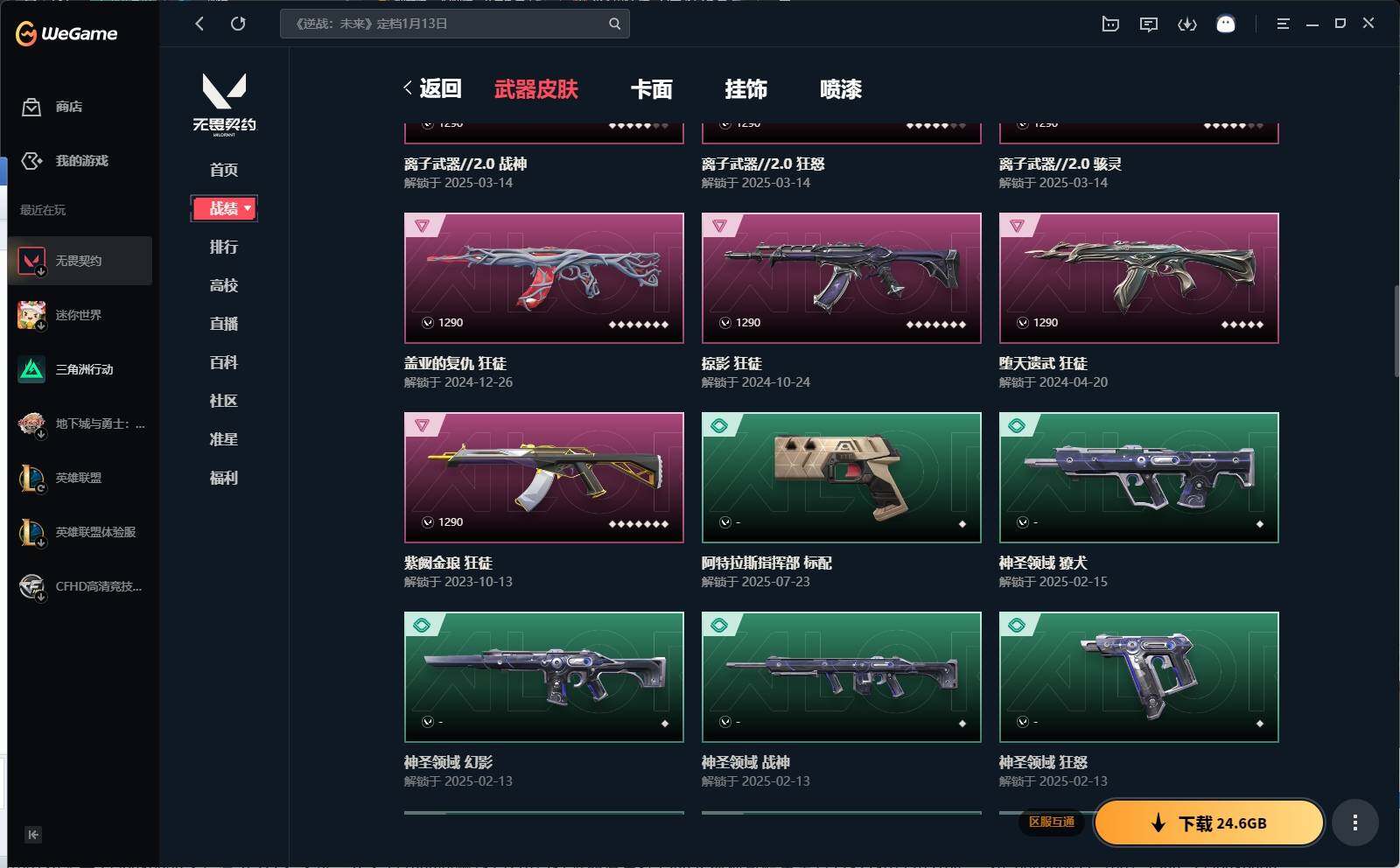Click the refresh page icon
1400x868 pixels.
(238, 24)
